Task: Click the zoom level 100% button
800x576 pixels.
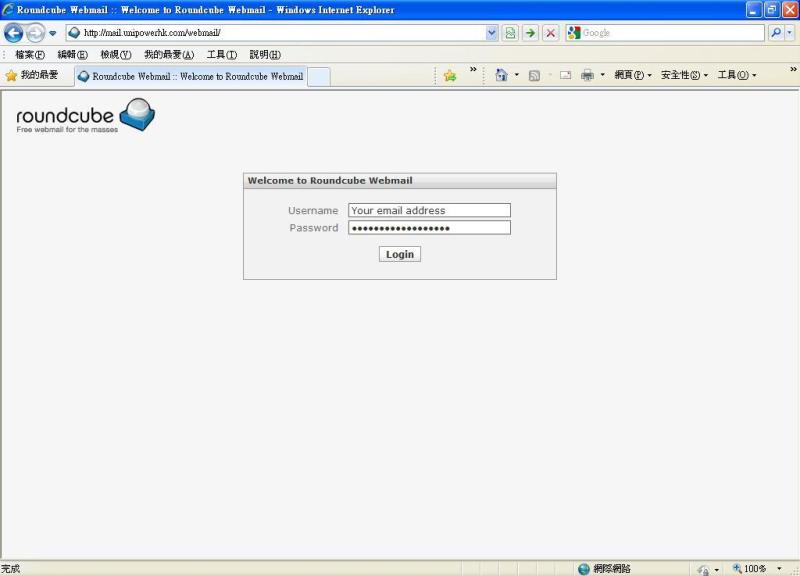Action: click(749, 569)
